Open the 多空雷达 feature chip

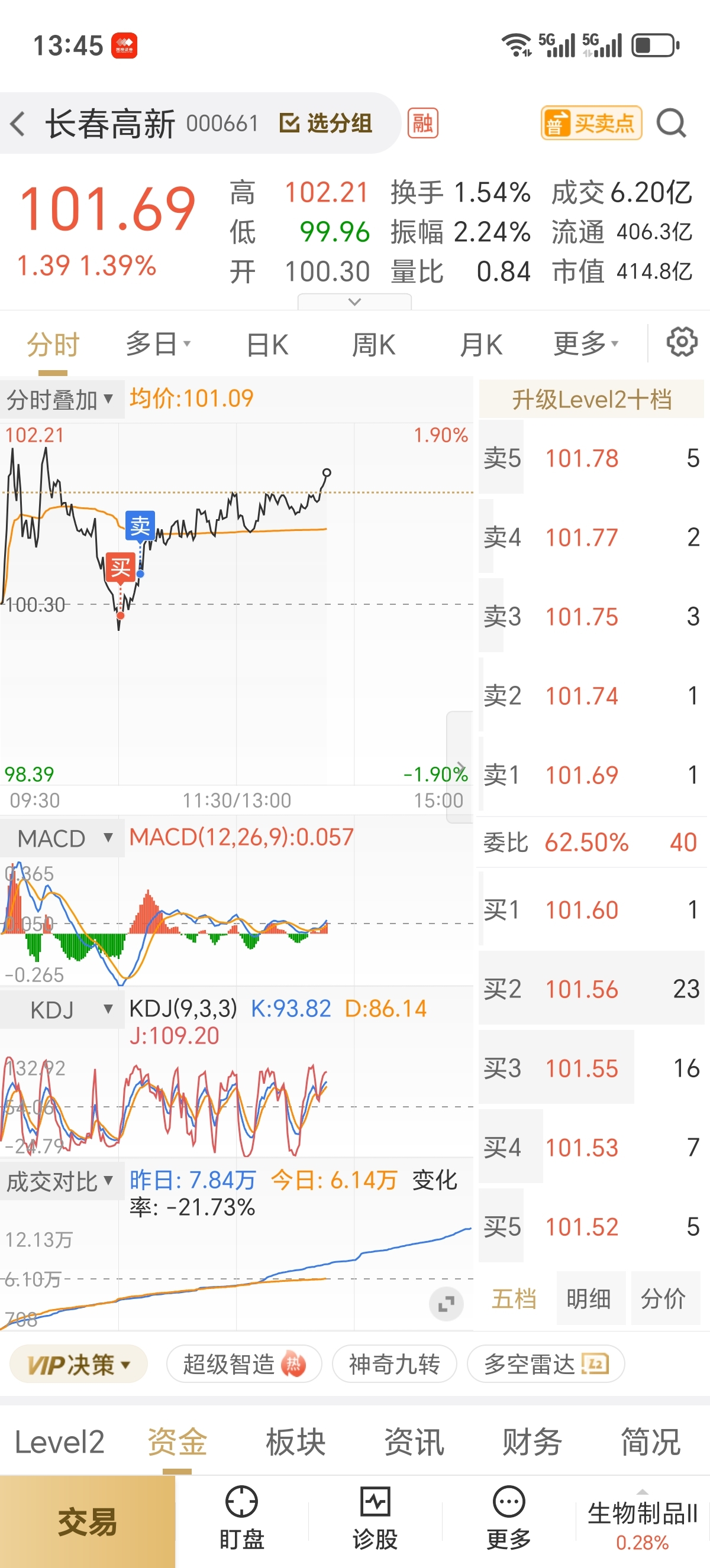tap(546, 1364)
